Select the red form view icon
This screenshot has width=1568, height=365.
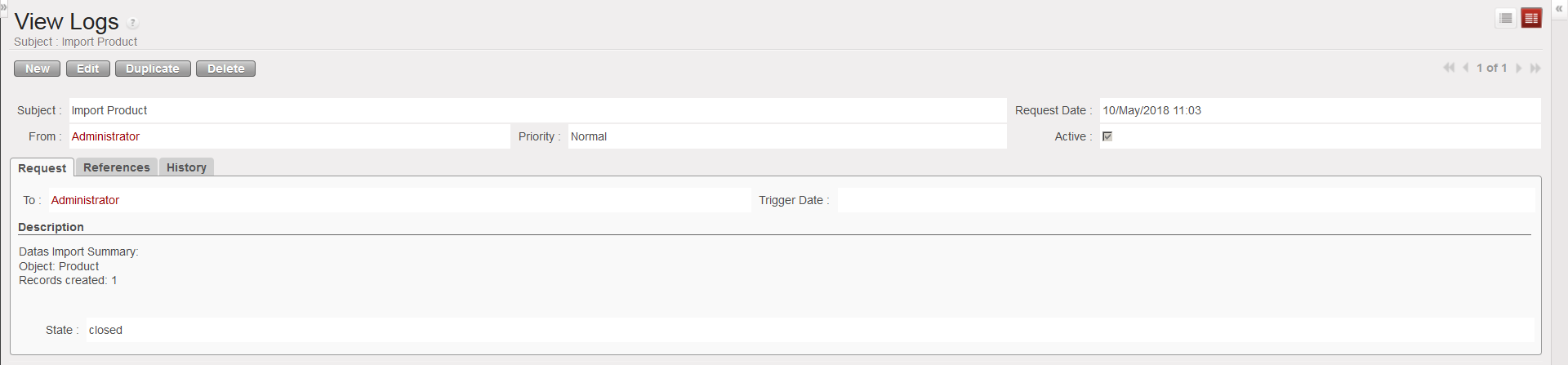tap(1531, 18)
